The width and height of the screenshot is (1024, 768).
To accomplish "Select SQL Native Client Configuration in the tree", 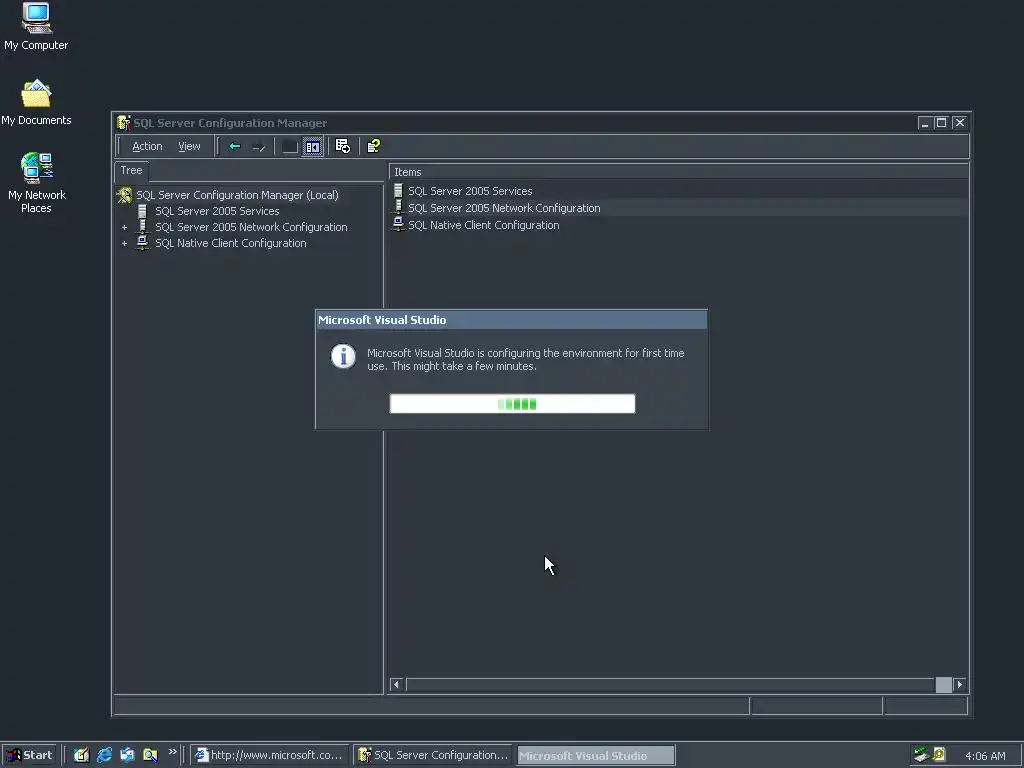I will coord(231,243).
